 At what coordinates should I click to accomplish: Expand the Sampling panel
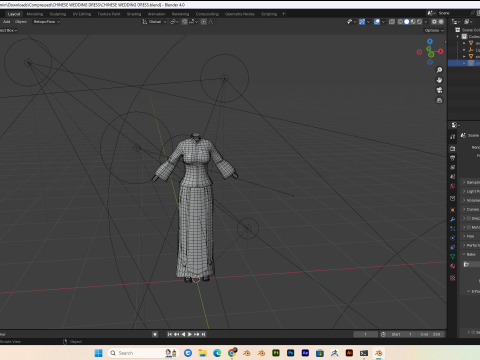(x=471, y=182)
